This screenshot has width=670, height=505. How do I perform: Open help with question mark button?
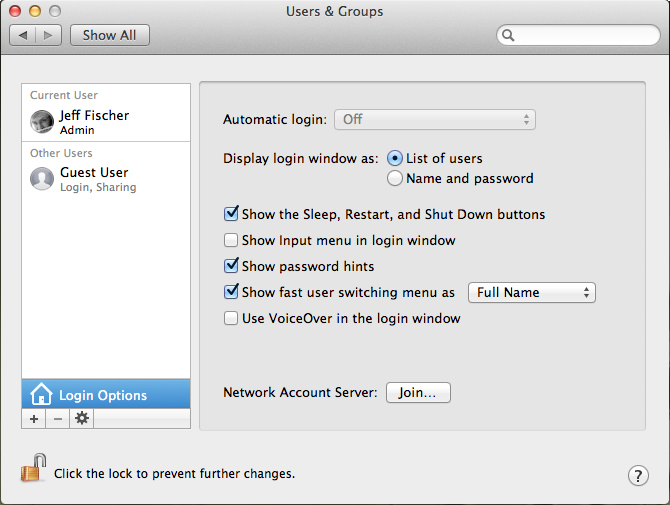click(638, 476)
